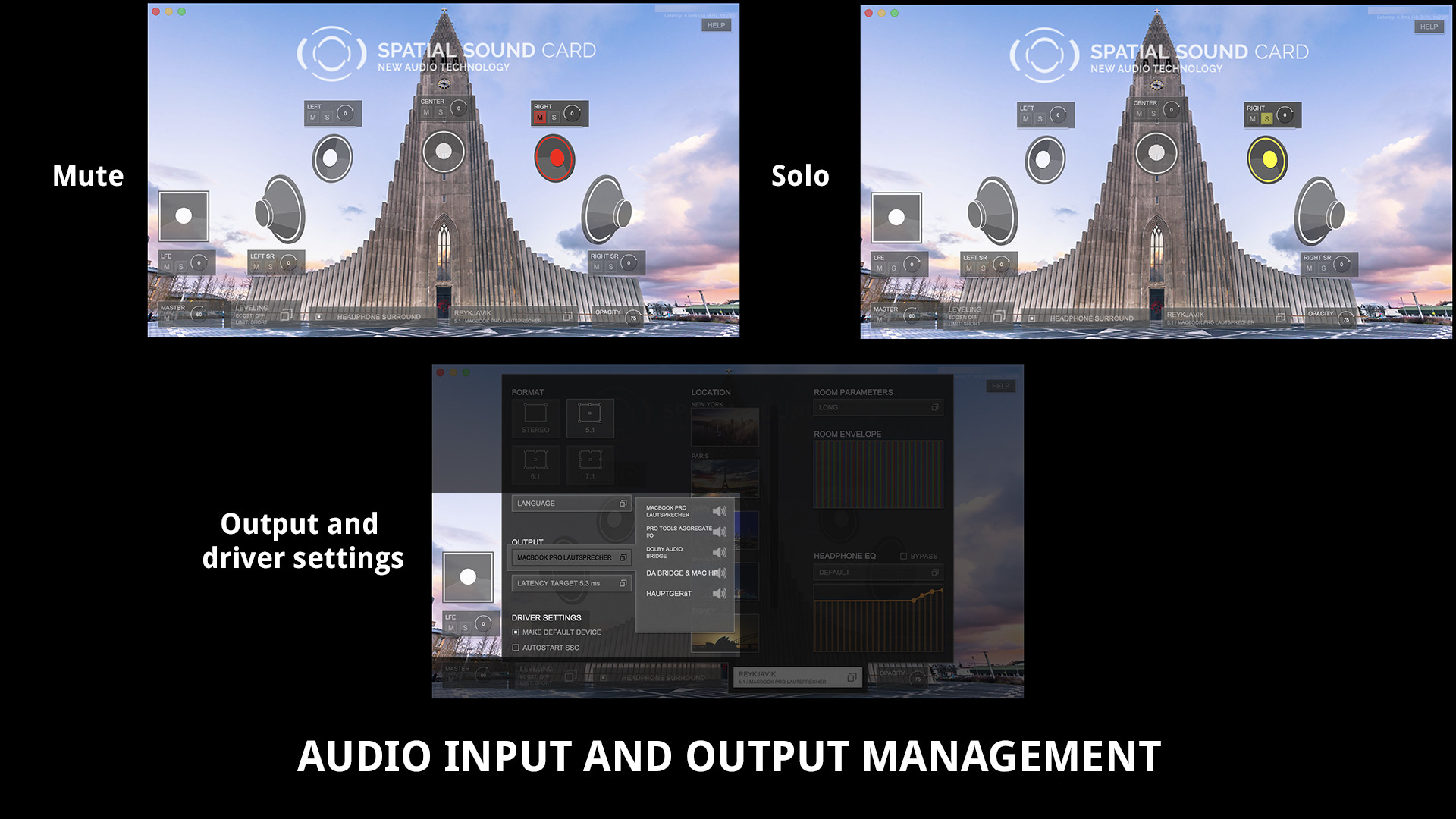Select DA BRIDGE AND MAC HW output
This screenshot has height=819, width=1456.
tap(683, 572)
